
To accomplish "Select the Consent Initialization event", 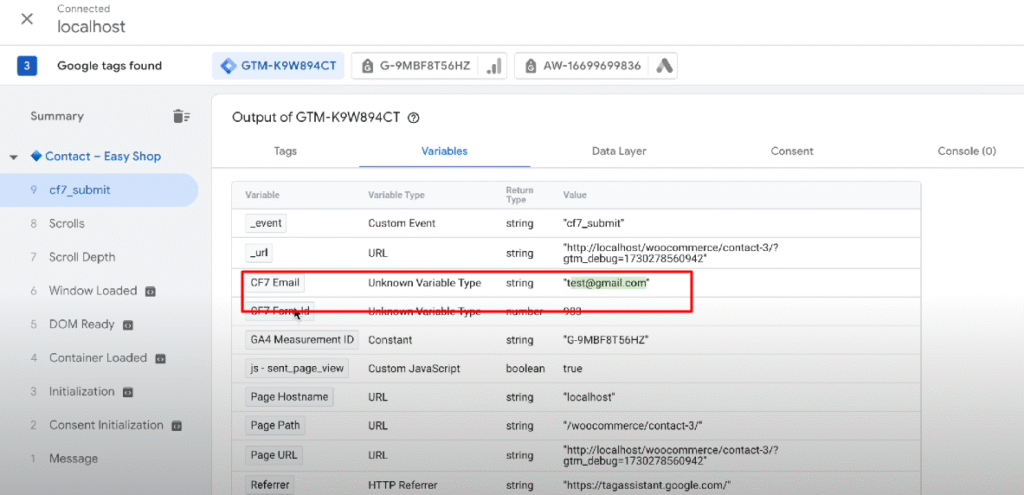I will click(x=106, y=425).
